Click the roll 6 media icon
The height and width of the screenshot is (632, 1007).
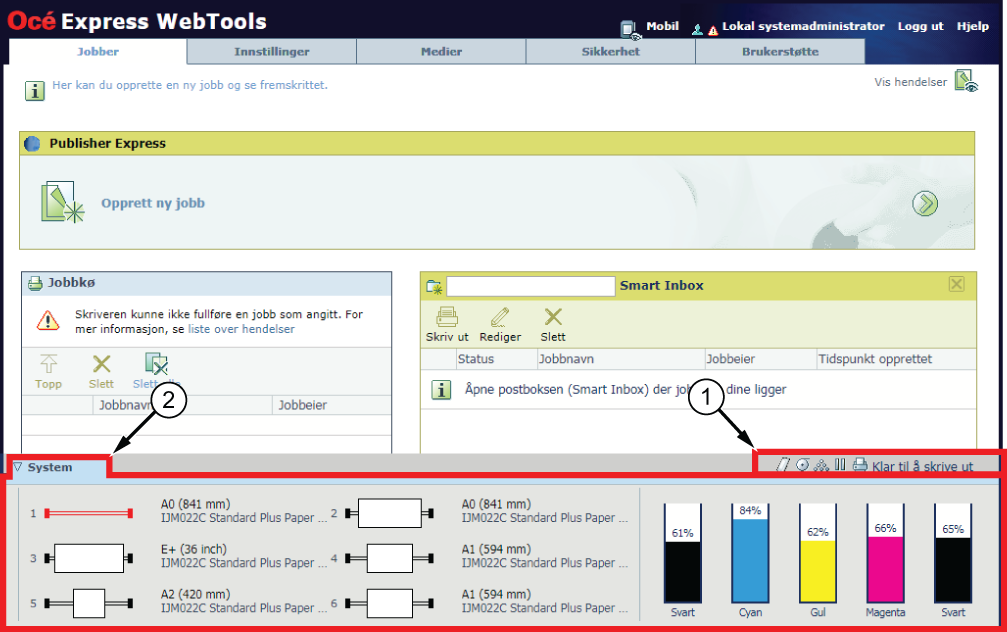(389, 603)
